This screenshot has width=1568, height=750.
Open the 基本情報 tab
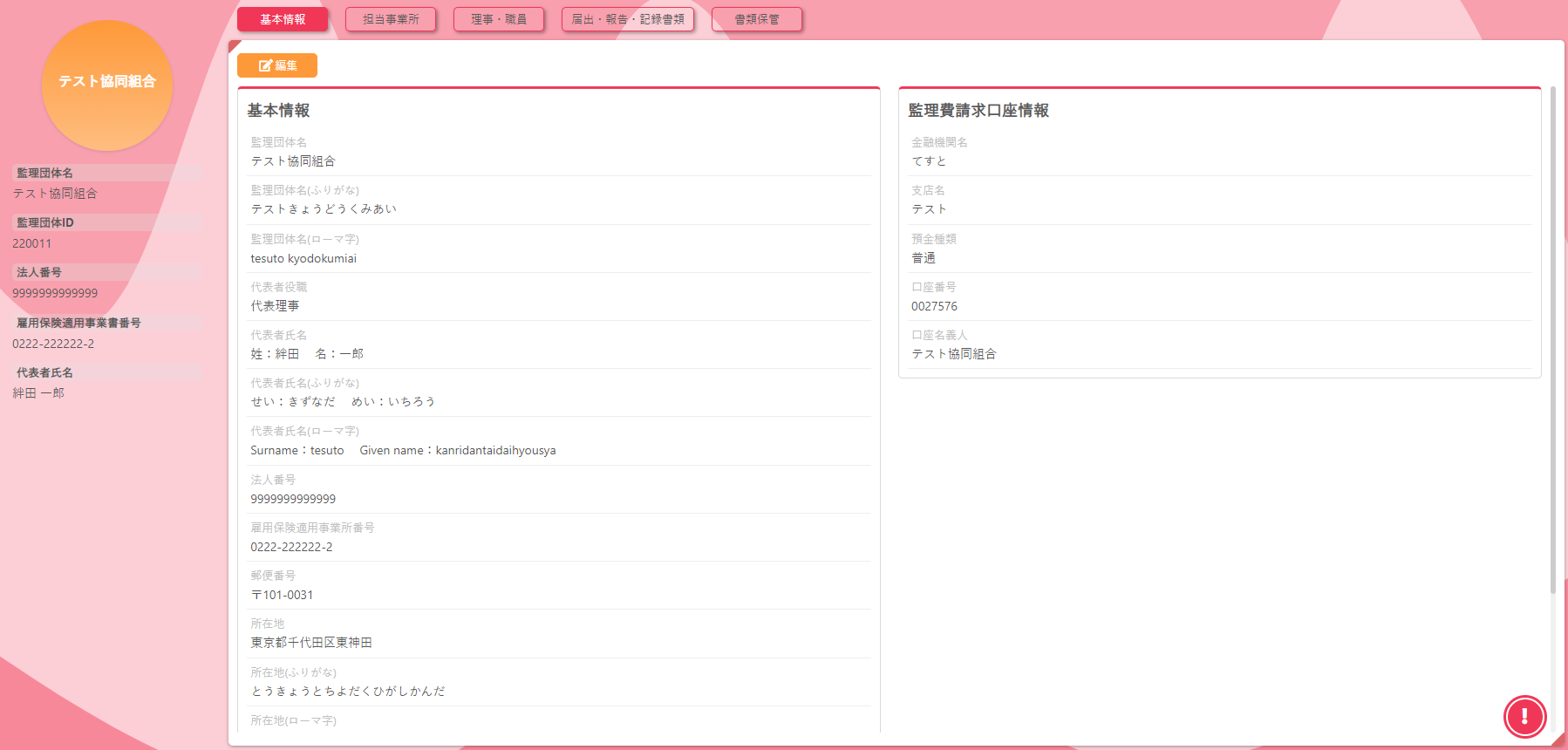(x=283, y=19)
